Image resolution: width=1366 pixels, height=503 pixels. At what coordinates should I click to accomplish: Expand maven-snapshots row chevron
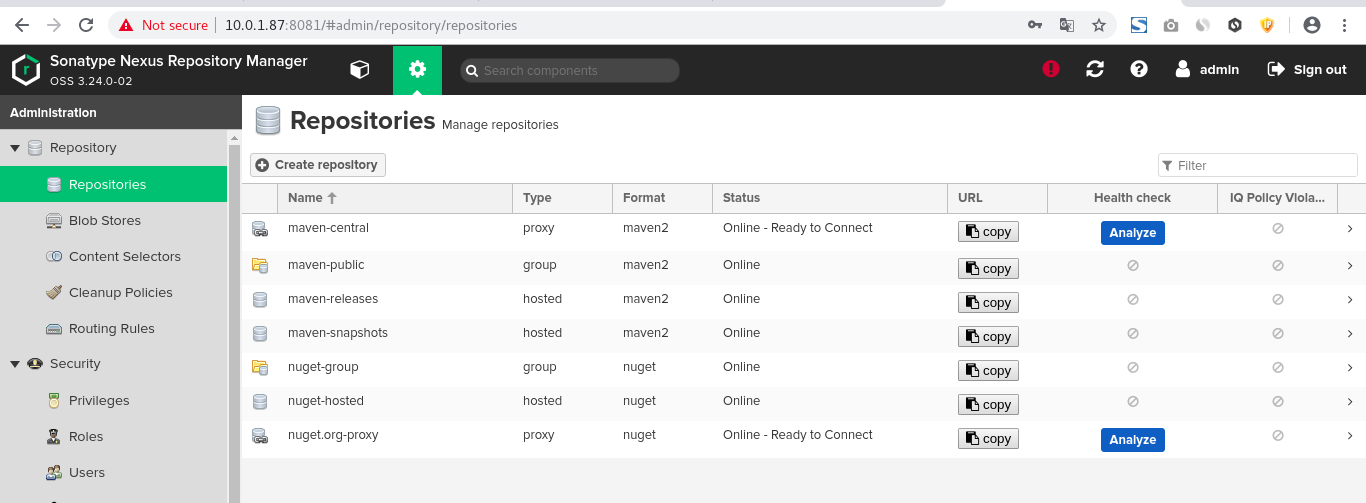[x=1350, y=333]
